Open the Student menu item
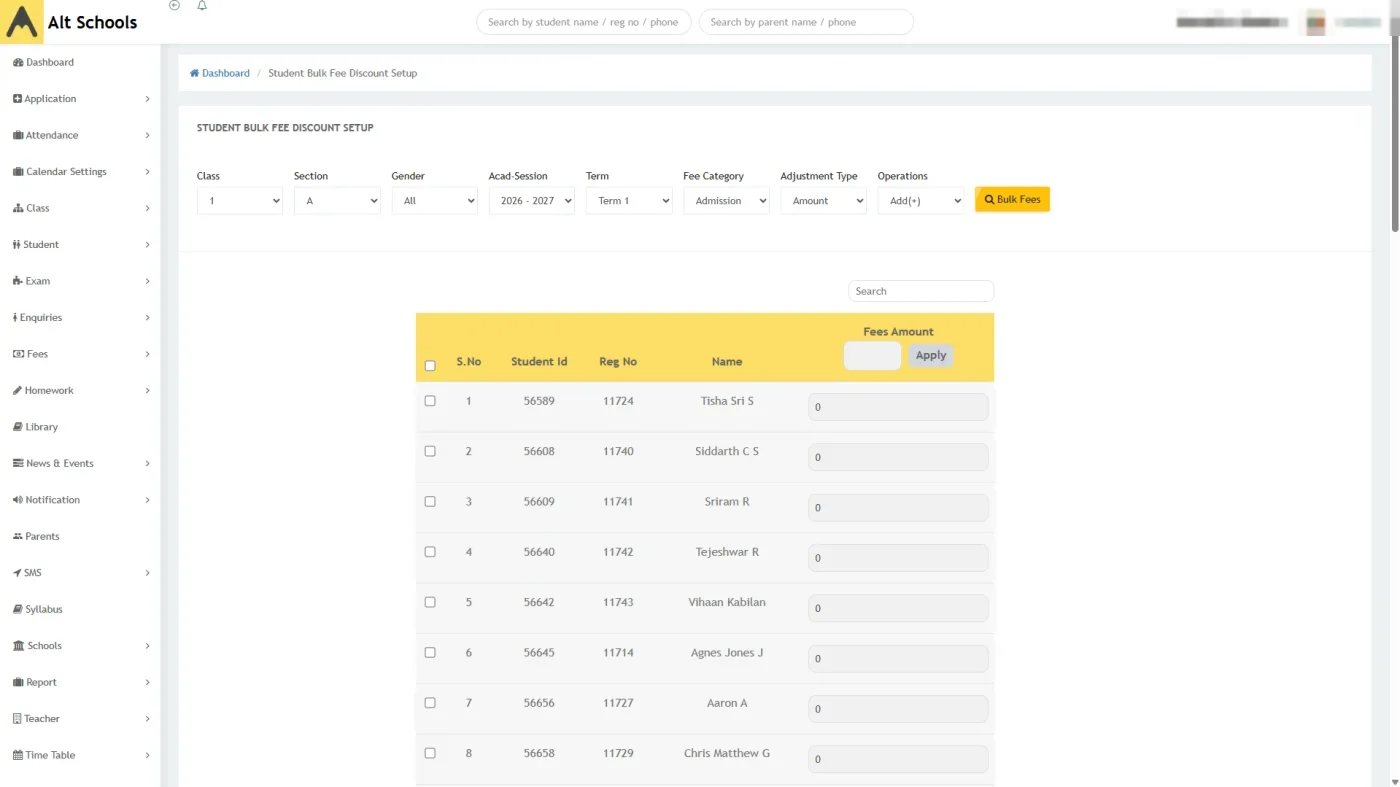The height and width of the screenshot is (787, 1400). coord(81,245)
